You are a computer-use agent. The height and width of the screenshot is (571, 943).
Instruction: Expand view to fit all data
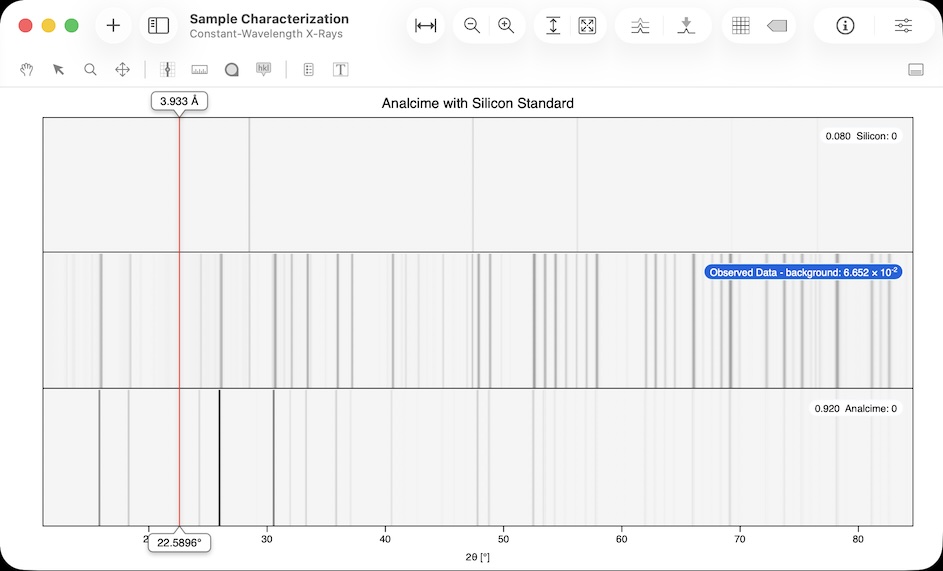coord(587,26)
